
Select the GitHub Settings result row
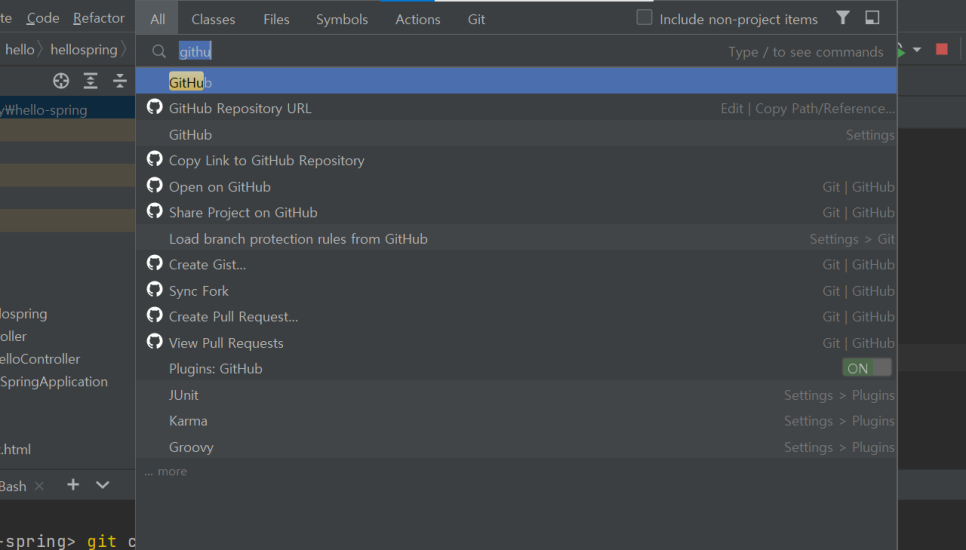[516, 134]
